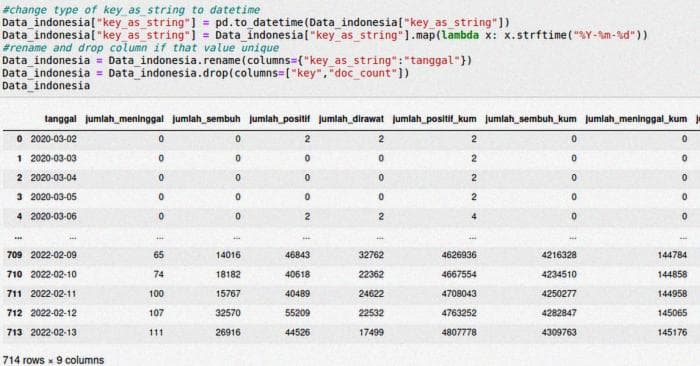Click the jumlah_meninggal_kum column header

pos(636,119)
